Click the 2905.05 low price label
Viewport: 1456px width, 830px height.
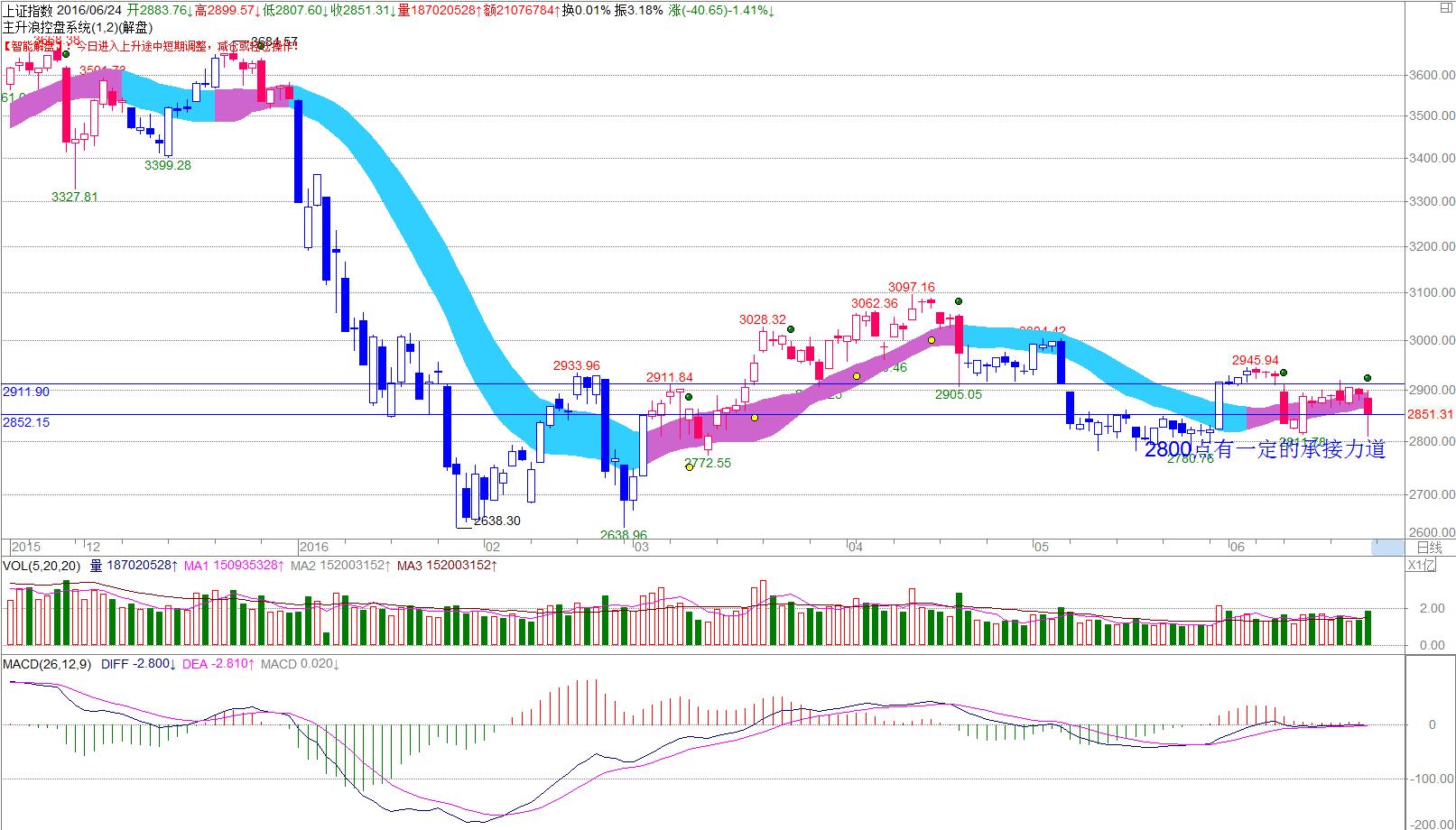[959, 394]
